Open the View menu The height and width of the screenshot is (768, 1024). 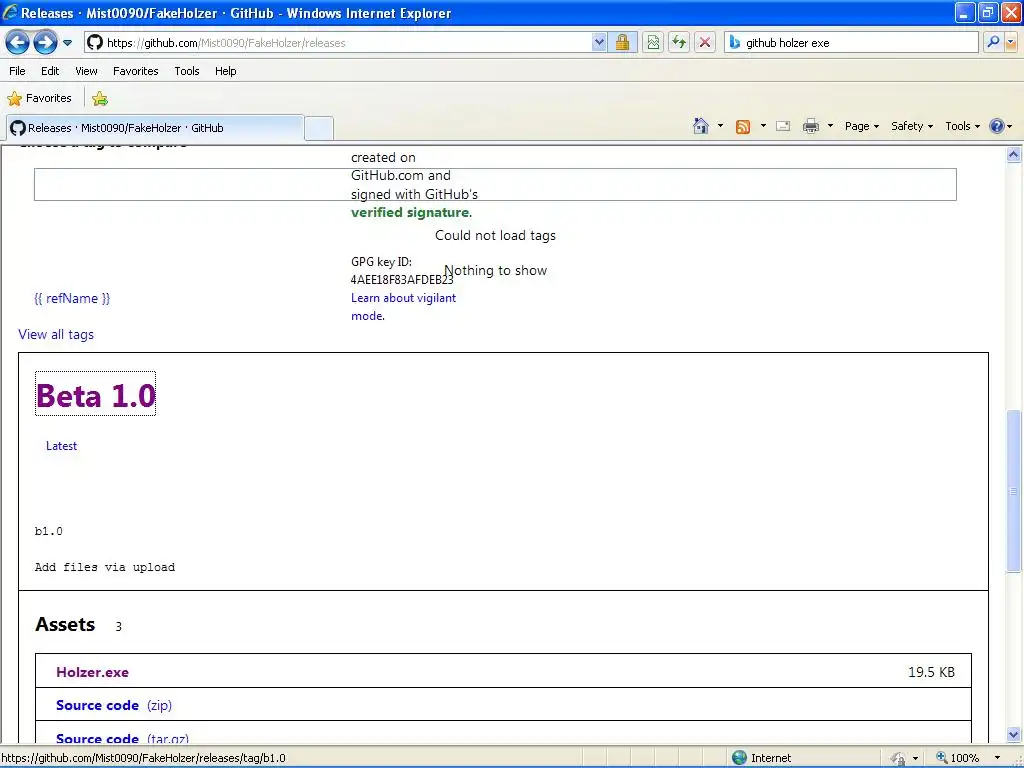86,71
